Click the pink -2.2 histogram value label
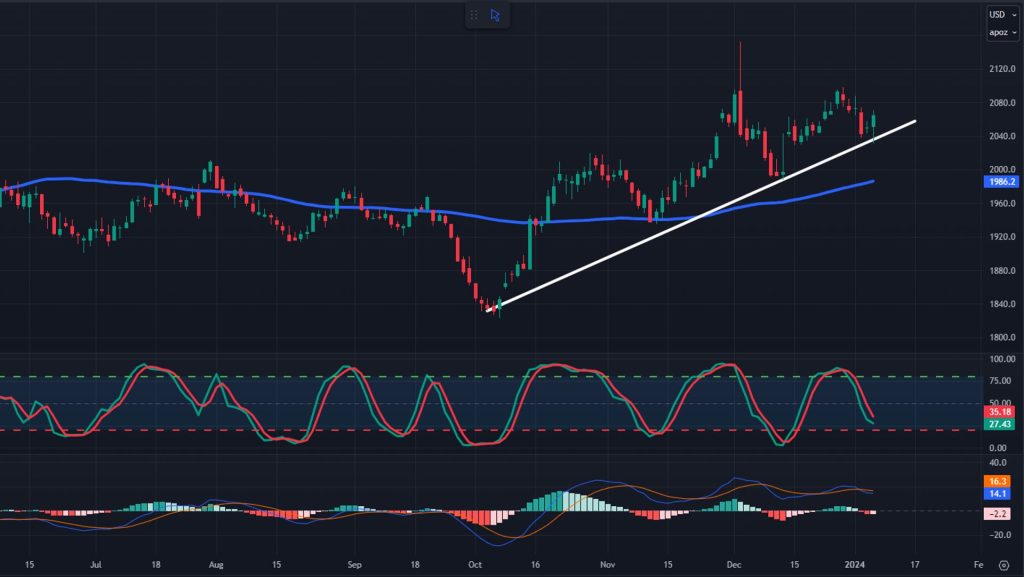 [1000, 514]
